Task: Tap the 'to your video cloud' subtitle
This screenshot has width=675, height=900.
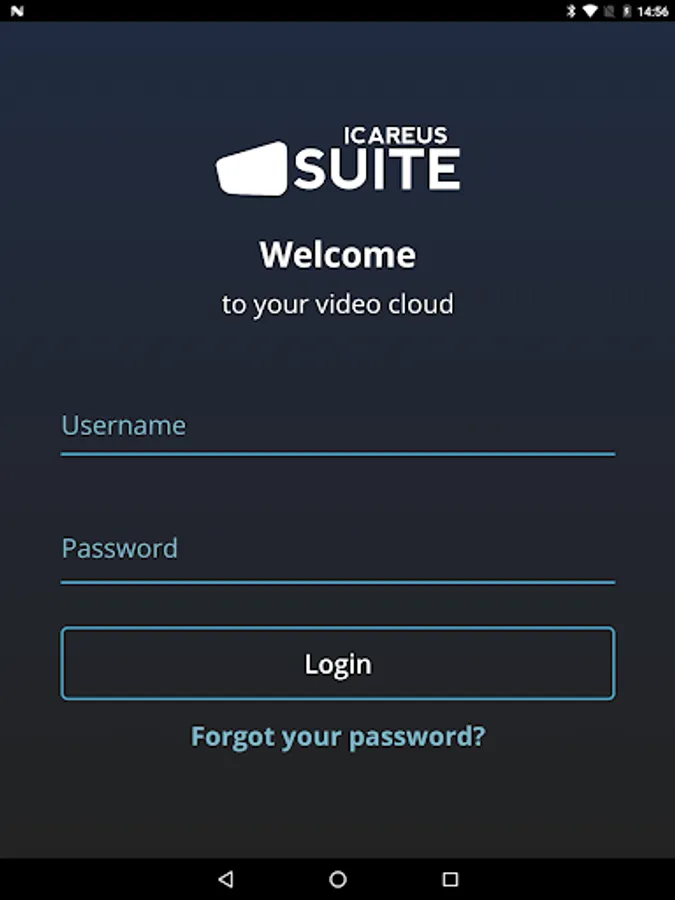Action: [338, 304]
